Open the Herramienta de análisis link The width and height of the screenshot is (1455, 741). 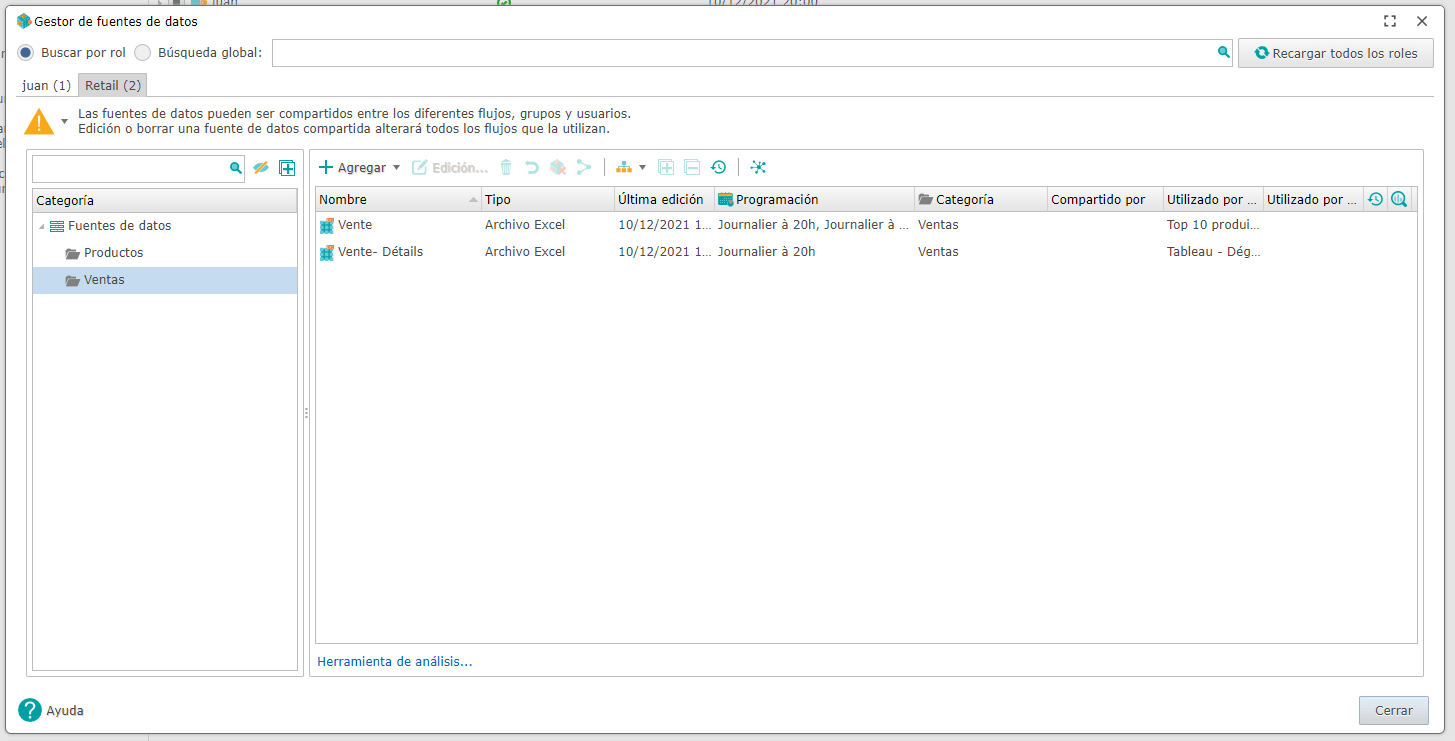pyautogui.click(x=394, y=661)
